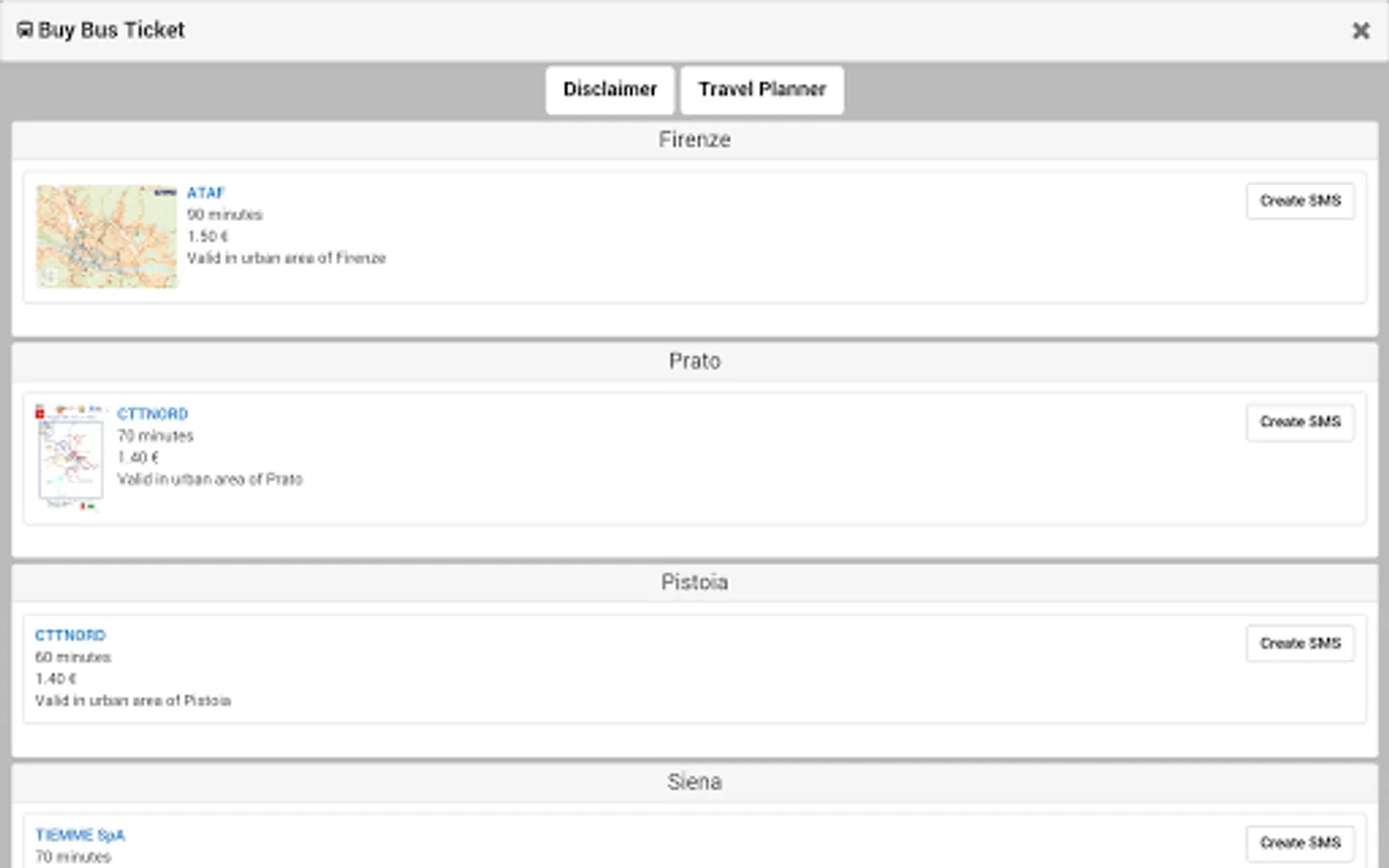Click the Firenze section header

[x=694, y=140]
